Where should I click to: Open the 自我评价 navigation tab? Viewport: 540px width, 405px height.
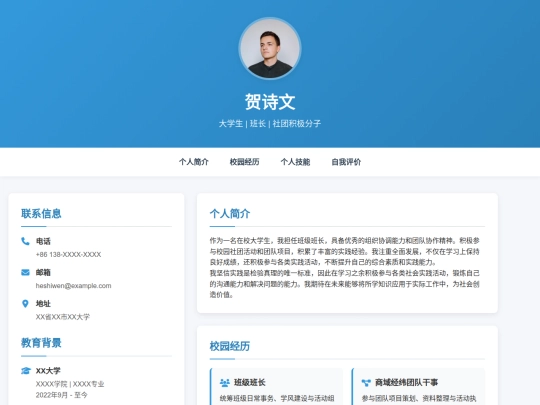click(x=346, y=162)
